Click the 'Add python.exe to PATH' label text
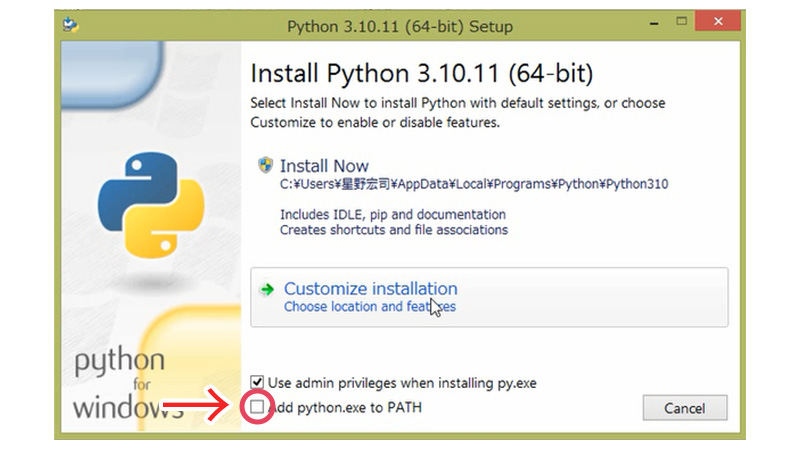This screenshot has width=800, height=450. (x=345, y=408)
